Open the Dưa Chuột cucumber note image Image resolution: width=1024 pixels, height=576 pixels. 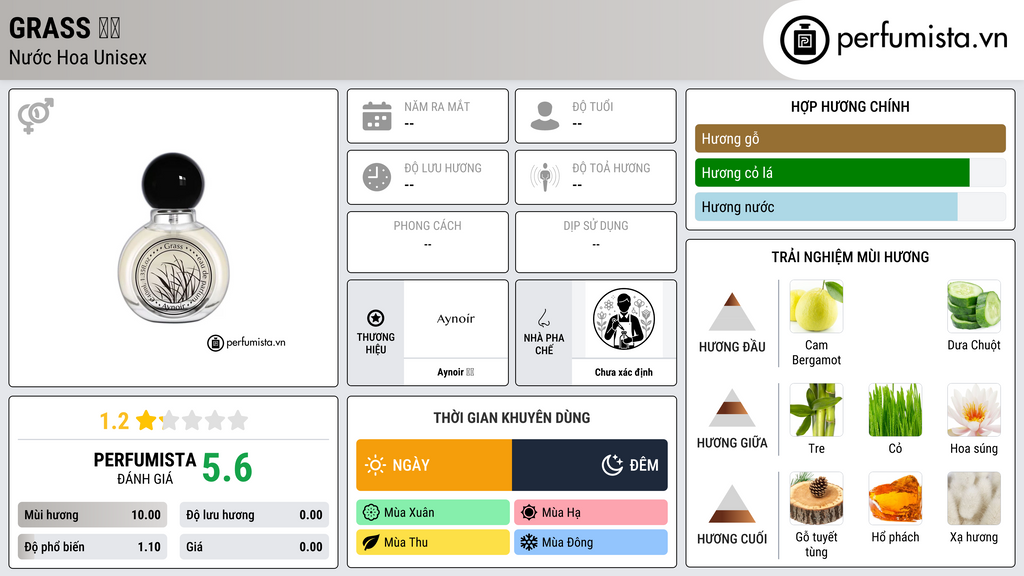974,306
